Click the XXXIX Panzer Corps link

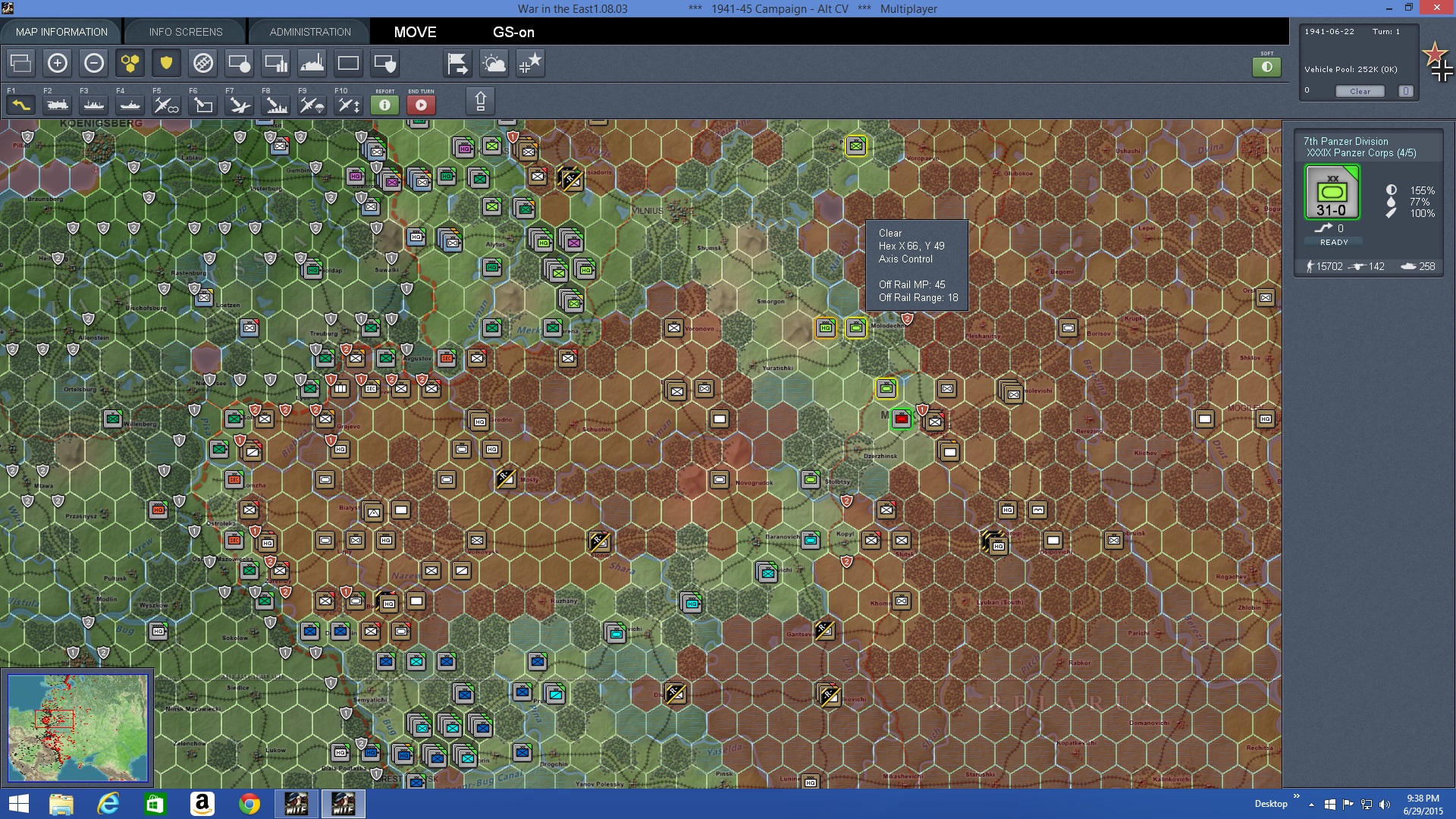tap(1361, 152)
